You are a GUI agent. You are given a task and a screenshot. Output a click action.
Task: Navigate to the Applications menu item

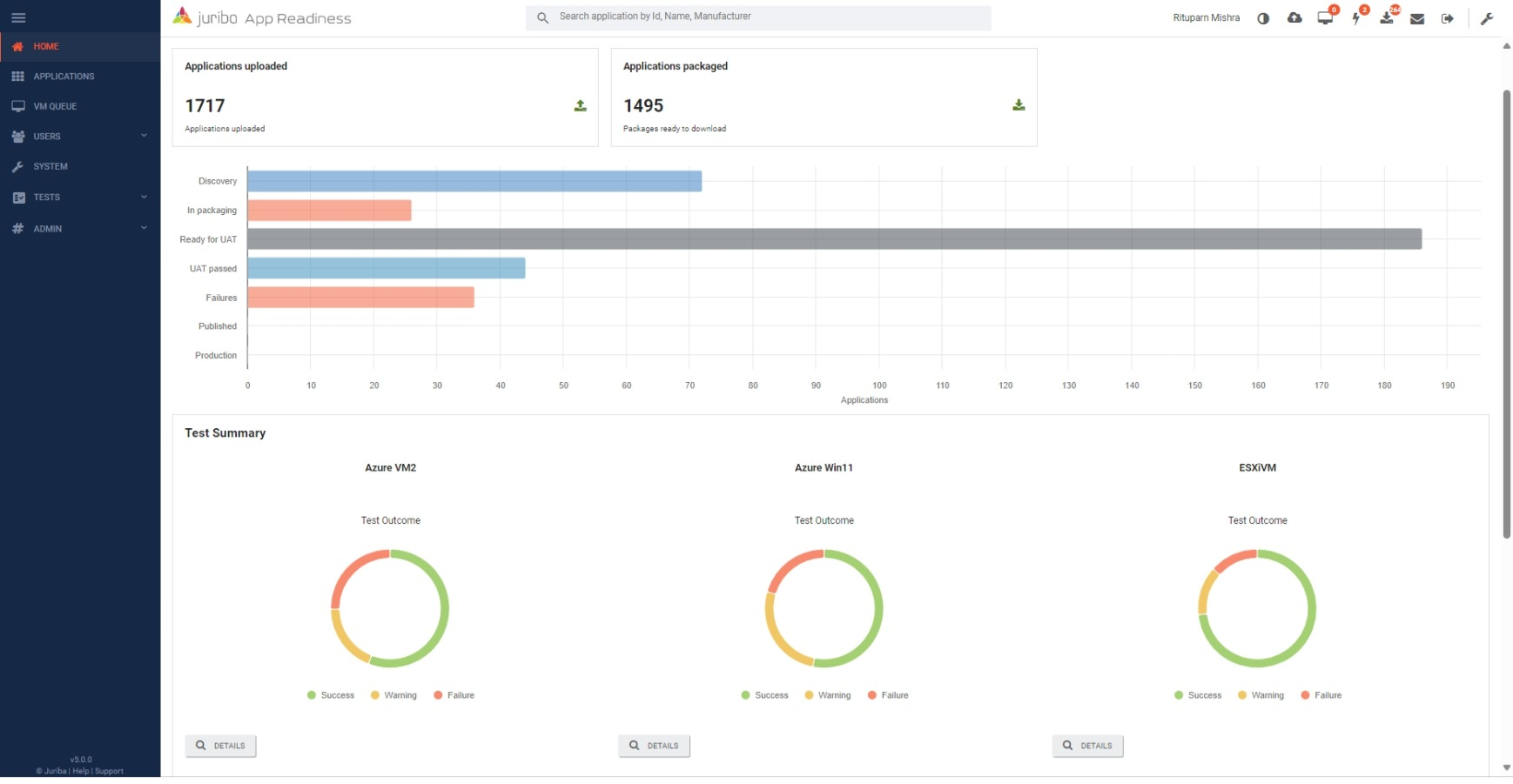(x=64, y=76)
